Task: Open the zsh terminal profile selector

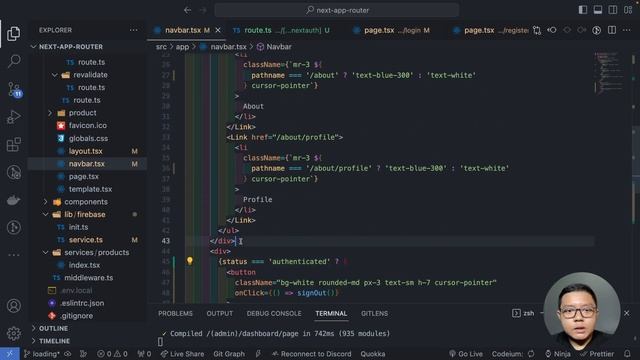Action: 523,313
